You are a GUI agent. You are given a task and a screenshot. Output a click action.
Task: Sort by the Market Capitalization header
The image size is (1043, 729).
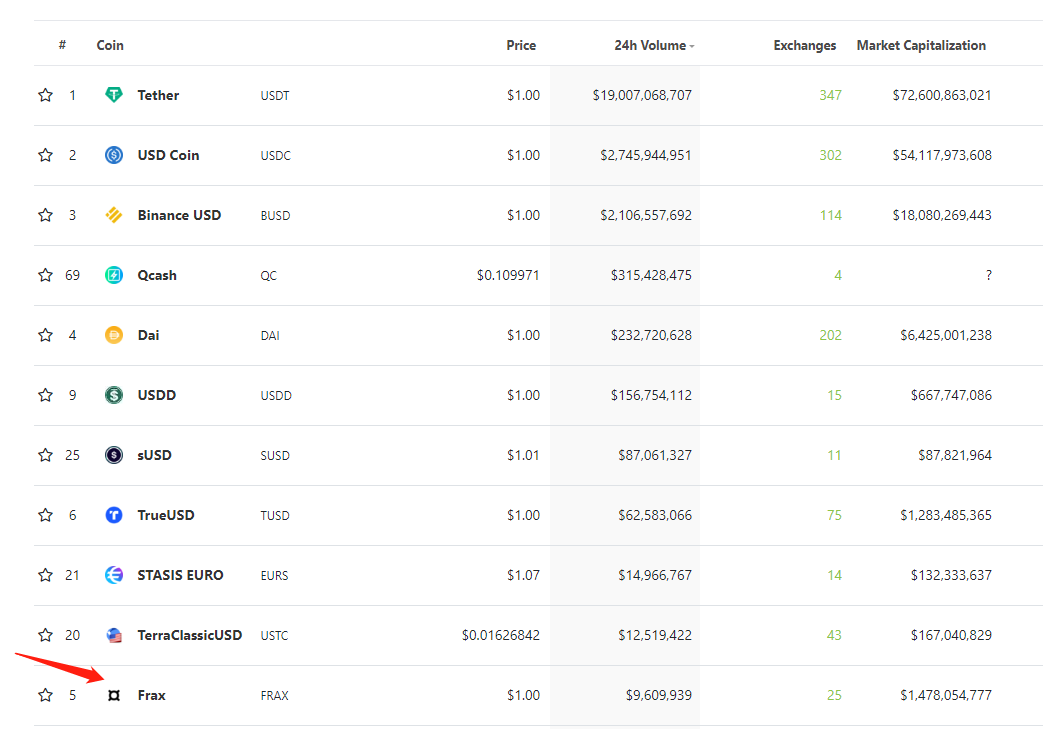(x=921, y=45)
